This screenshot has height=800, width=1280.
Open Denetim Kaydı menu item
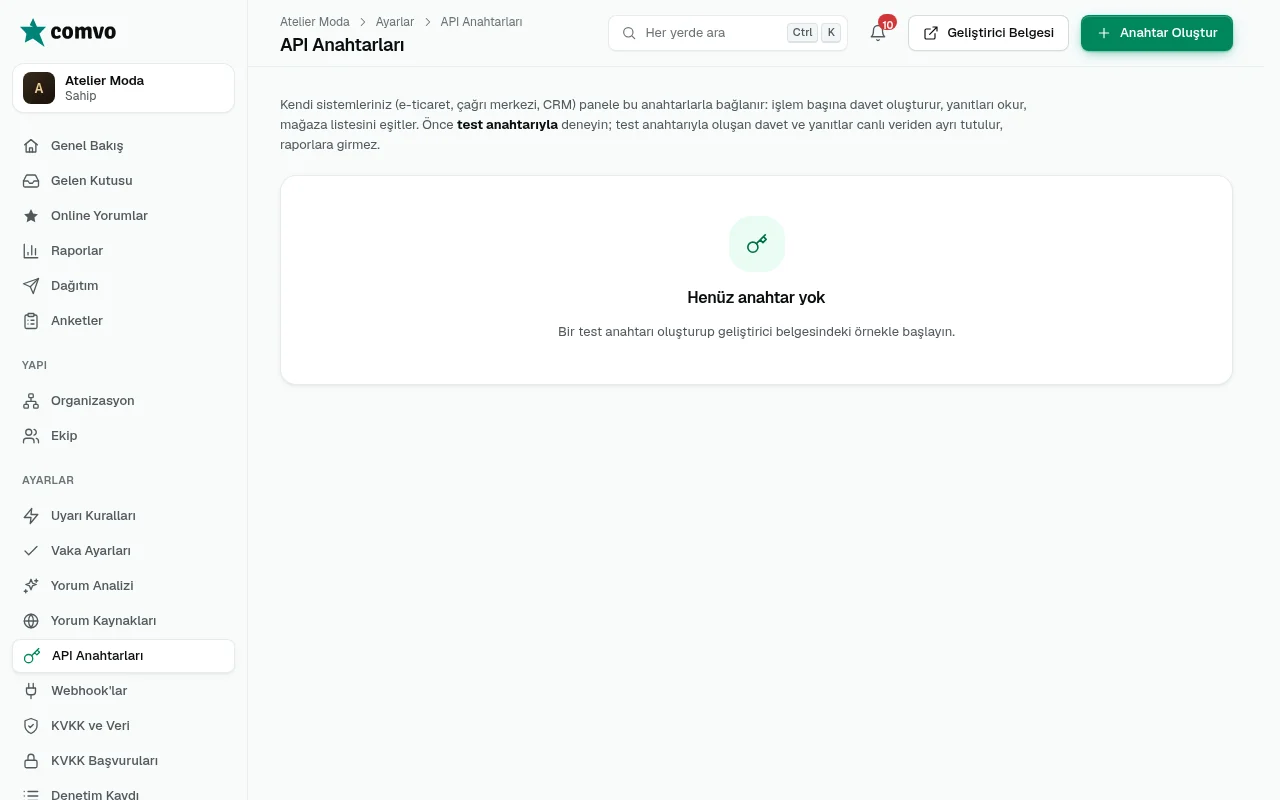[123, 795]
